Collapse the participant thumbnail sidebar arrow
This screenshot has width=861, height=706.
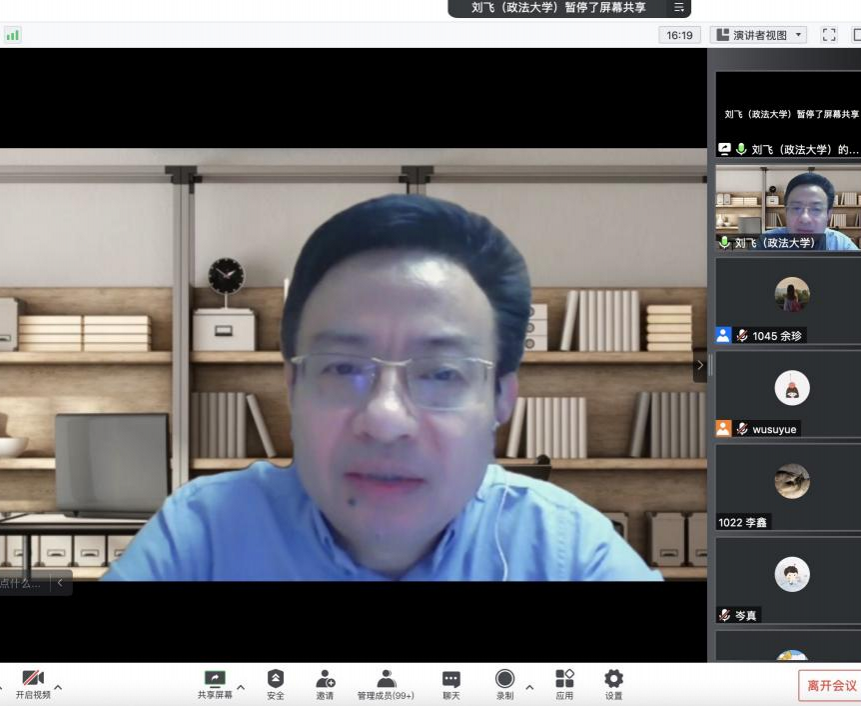[x=699, y=365]
